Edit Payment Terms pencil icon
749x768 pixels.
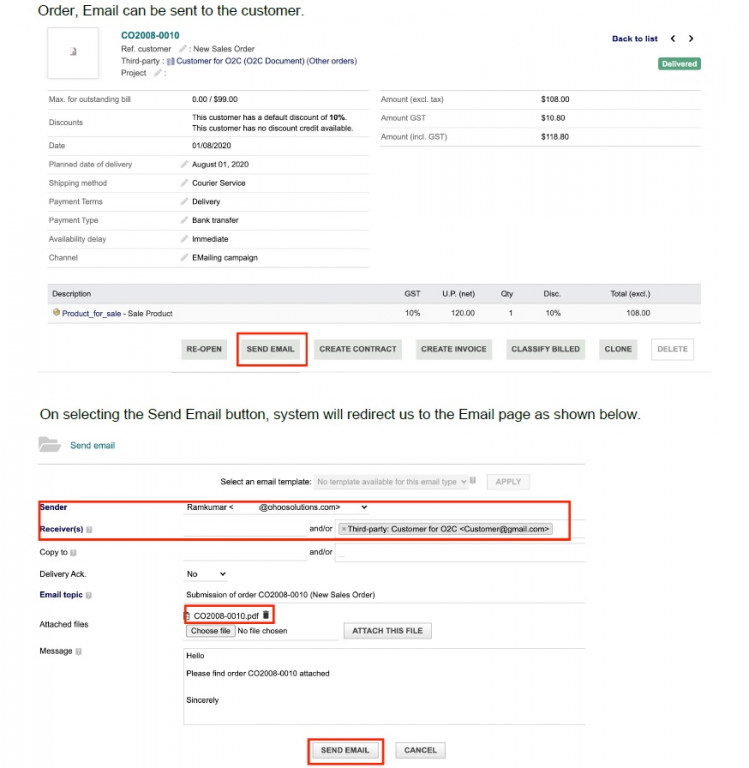[x=184, y=201]
